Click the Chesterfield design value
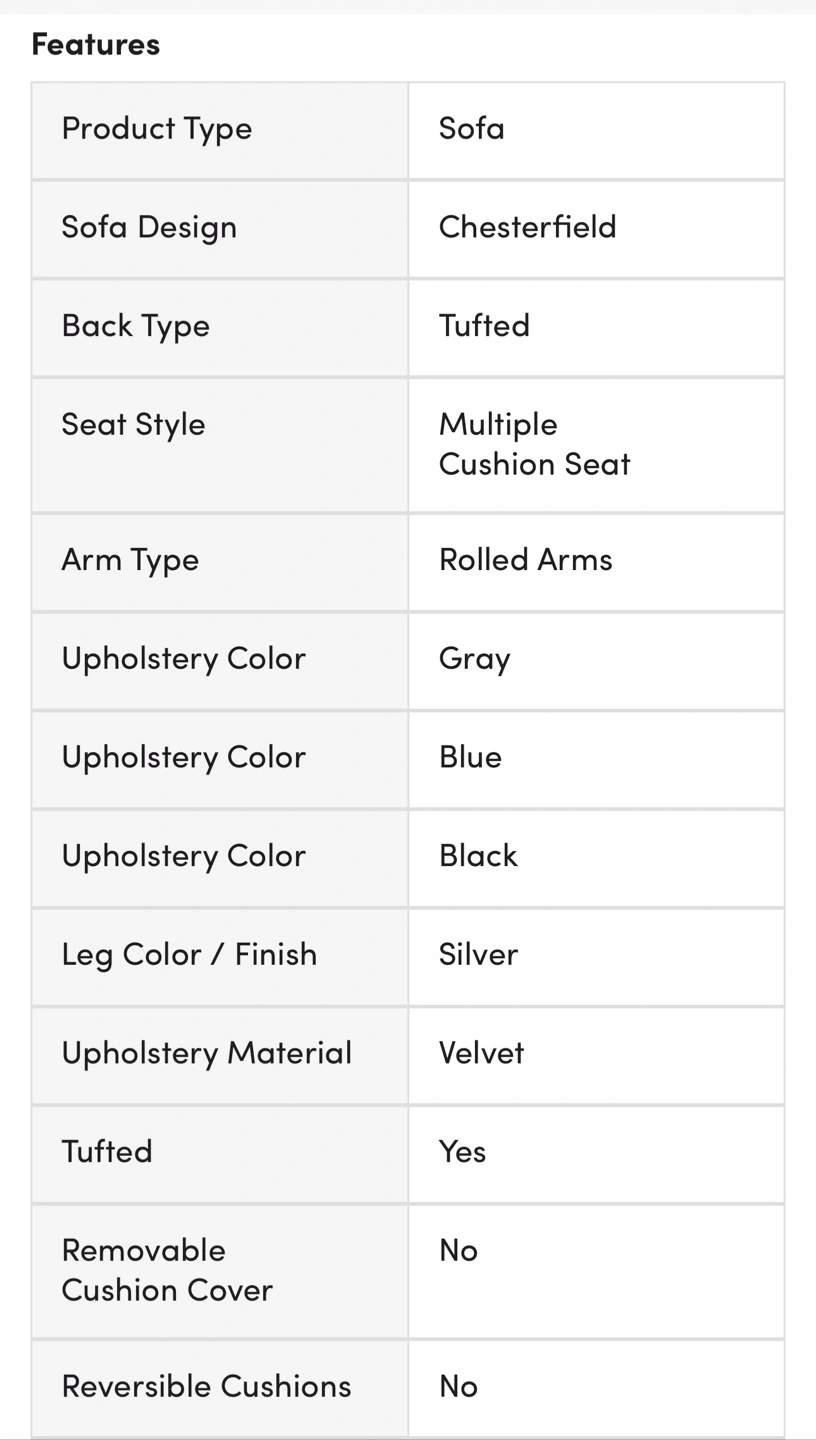 point(527,227)
